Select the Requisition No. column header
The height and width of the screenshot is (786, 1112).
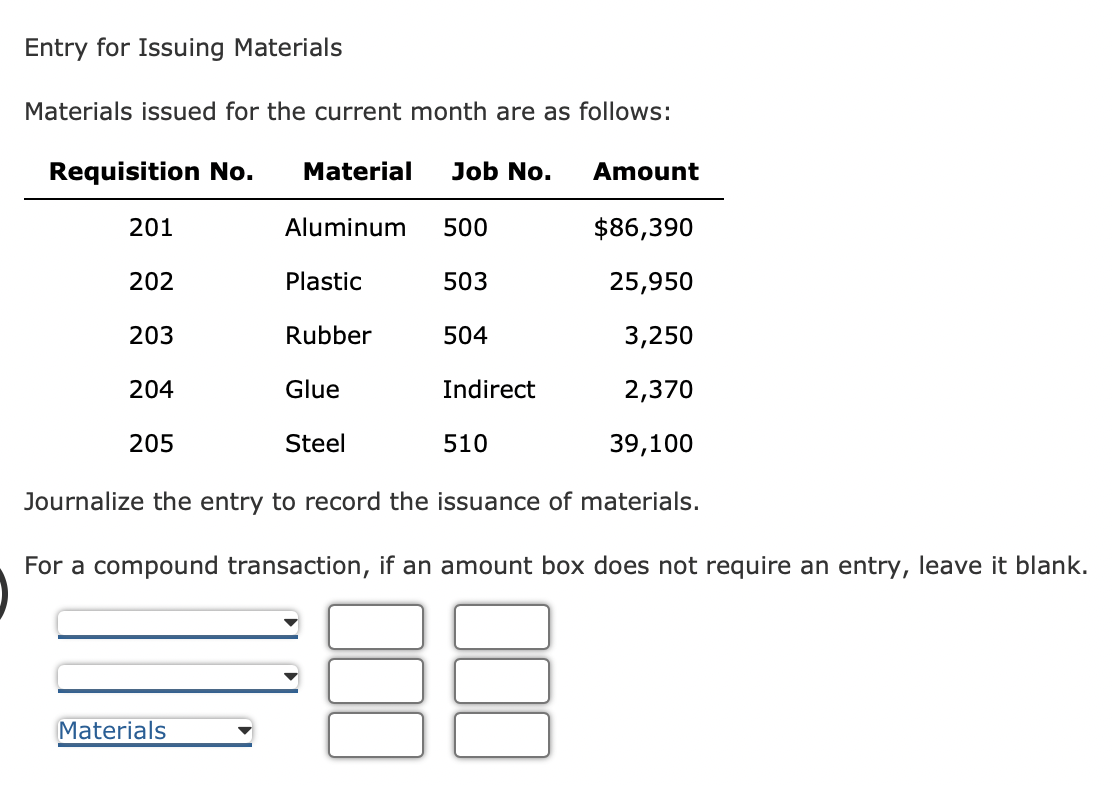coord(149,171)
